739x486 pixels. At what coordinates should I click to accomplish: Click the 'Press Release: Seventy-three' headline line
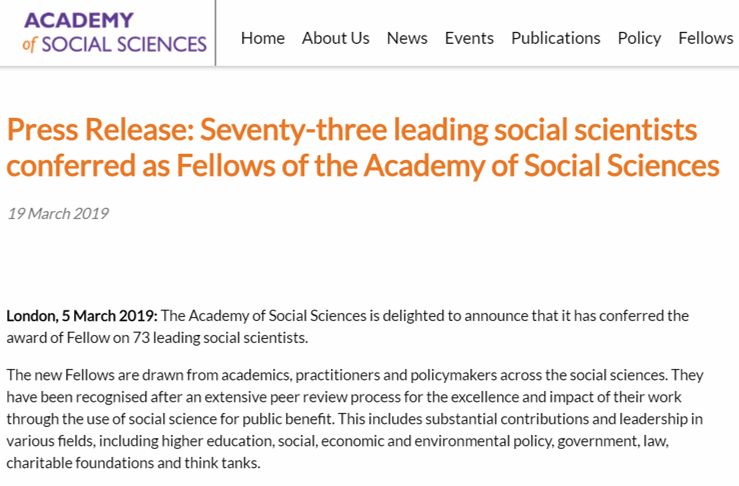click(x=352, y=130)
